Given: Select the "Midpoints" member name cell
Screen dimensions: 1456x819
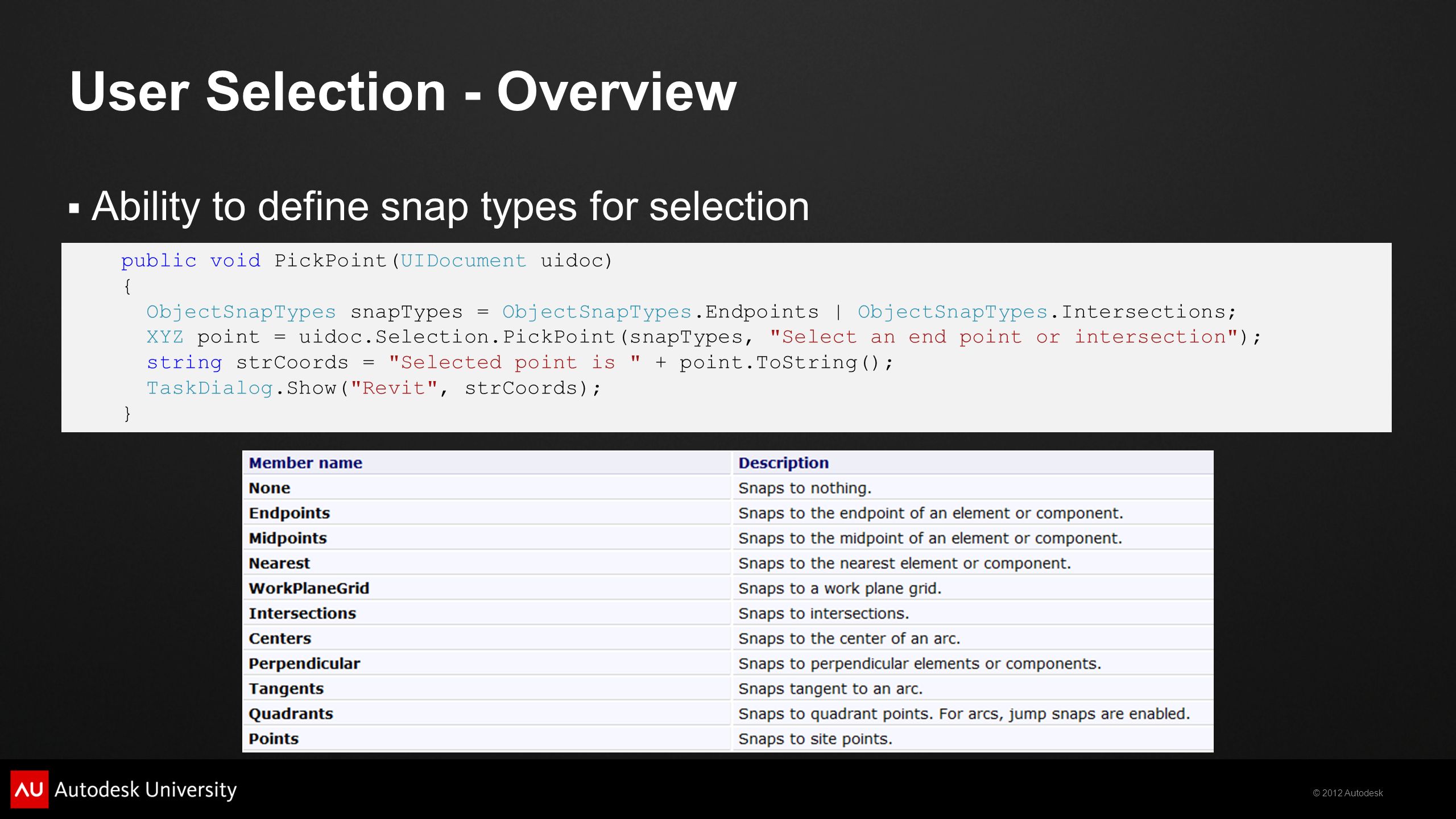Looking at the screenshot, I should tap(486, 538).
